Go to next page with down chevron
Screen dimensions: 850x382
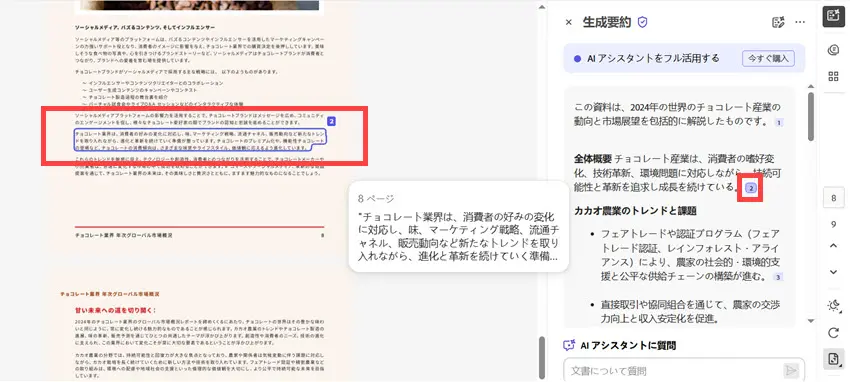point(833,272)
